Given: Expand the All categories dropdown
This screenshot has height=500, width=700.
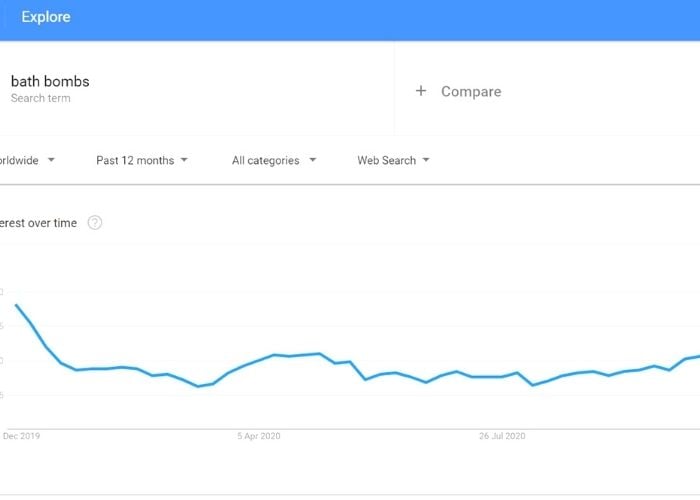Looking at the screenshot, I should click(274, 160).
